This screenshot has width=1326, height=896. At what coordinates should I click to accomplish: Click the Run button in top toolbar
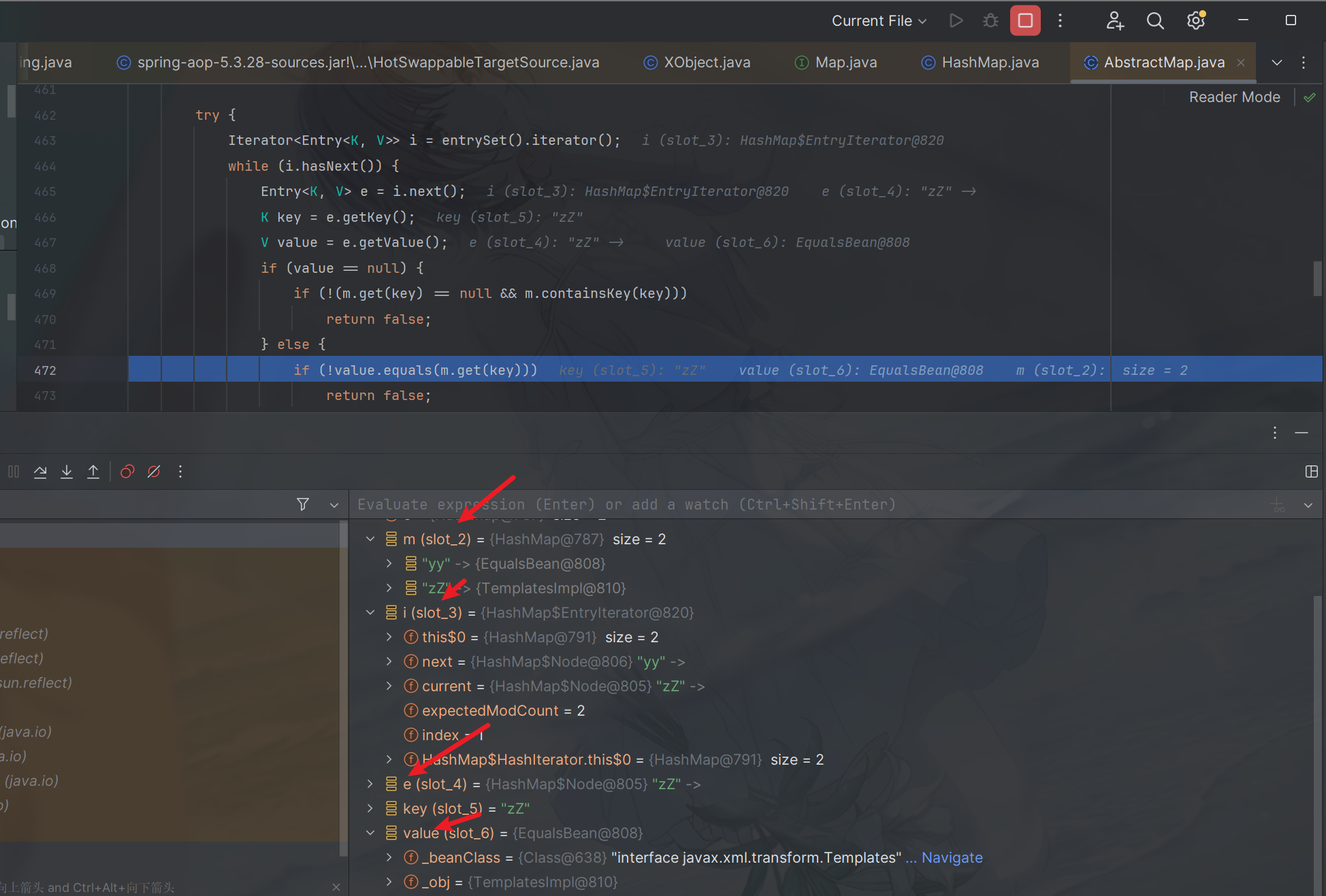tap(956, 20)
